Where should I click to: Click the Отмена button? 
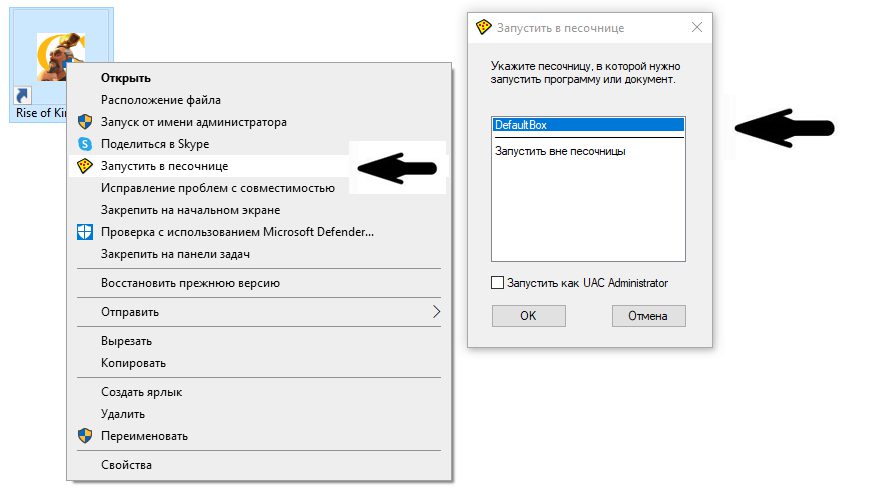point(648,316)
